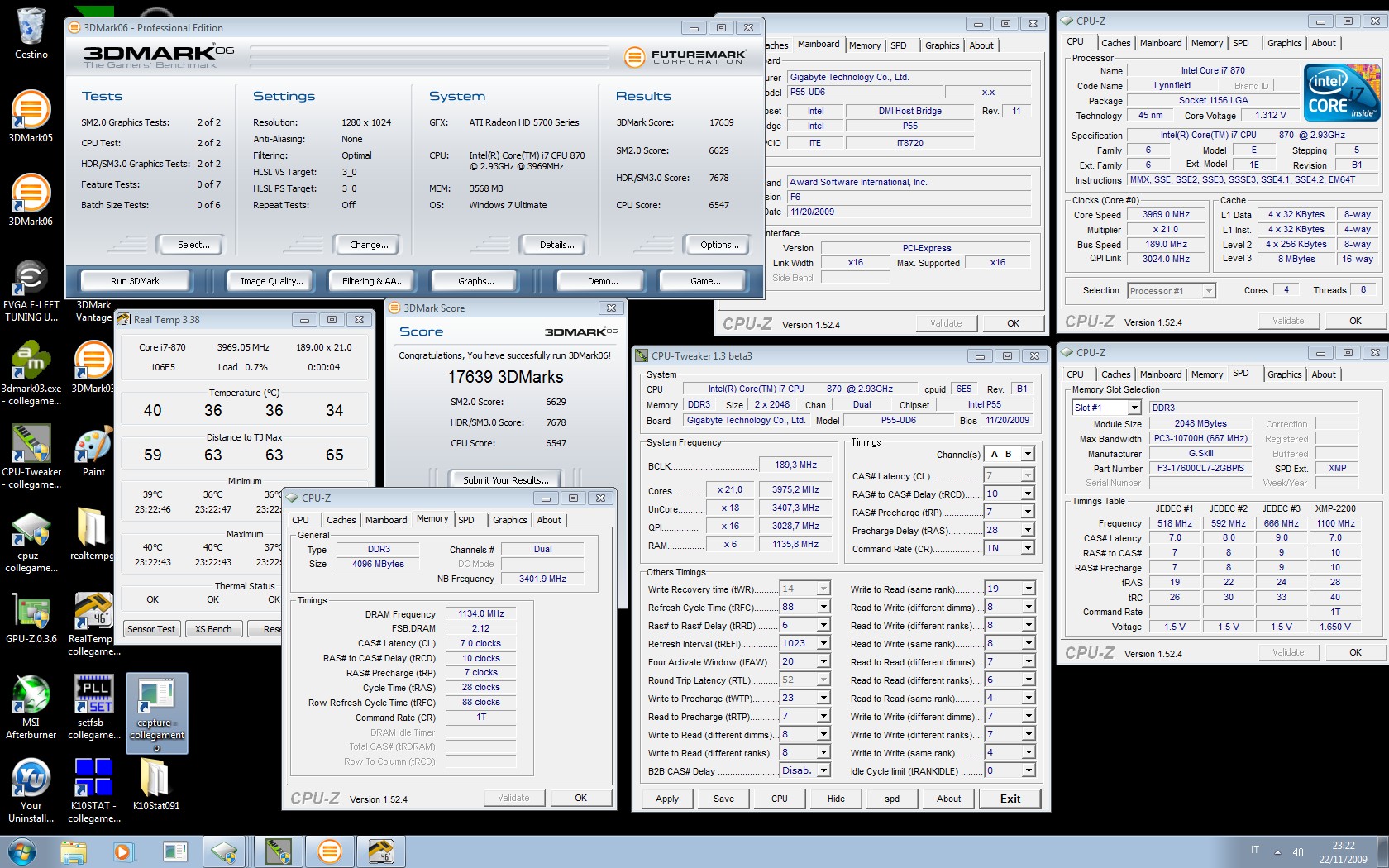This screenshot has width=1389, height=868.
Task: Click the Apply button in CPU-Tweaker
Action: [667, 799]
